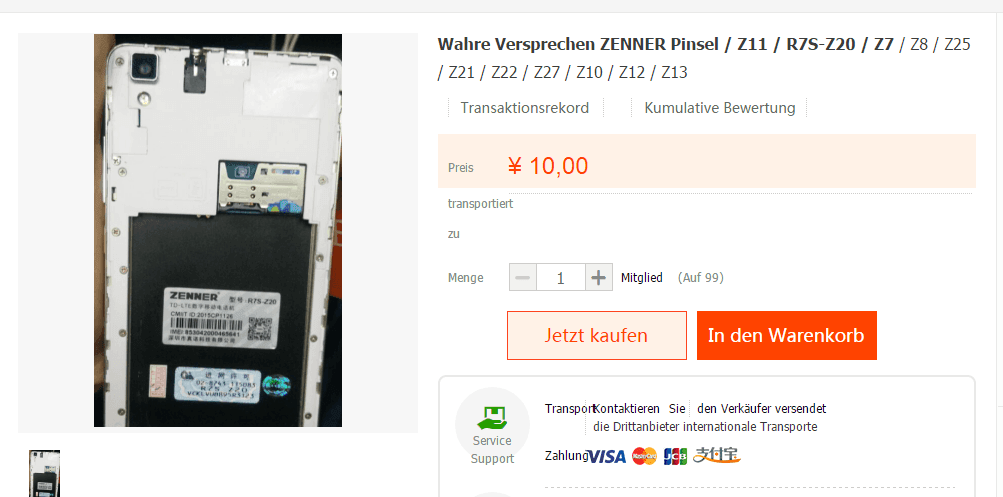Click In den Warenkorb button
The height and width of the screenshot is (497, 1003).
tap(786, 336)
